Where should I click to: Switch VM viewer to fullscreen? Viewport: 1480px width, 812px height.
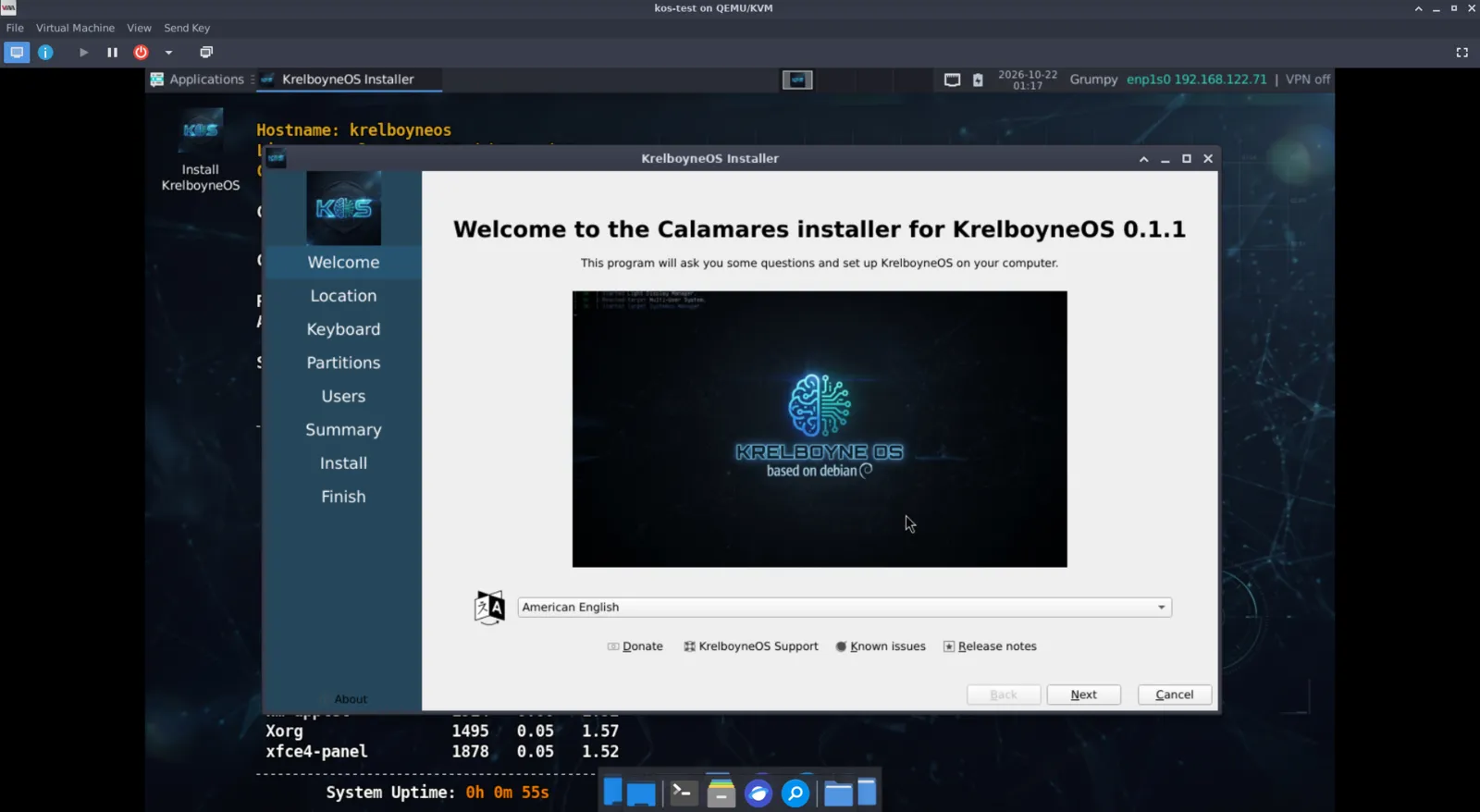point(1461,53)
